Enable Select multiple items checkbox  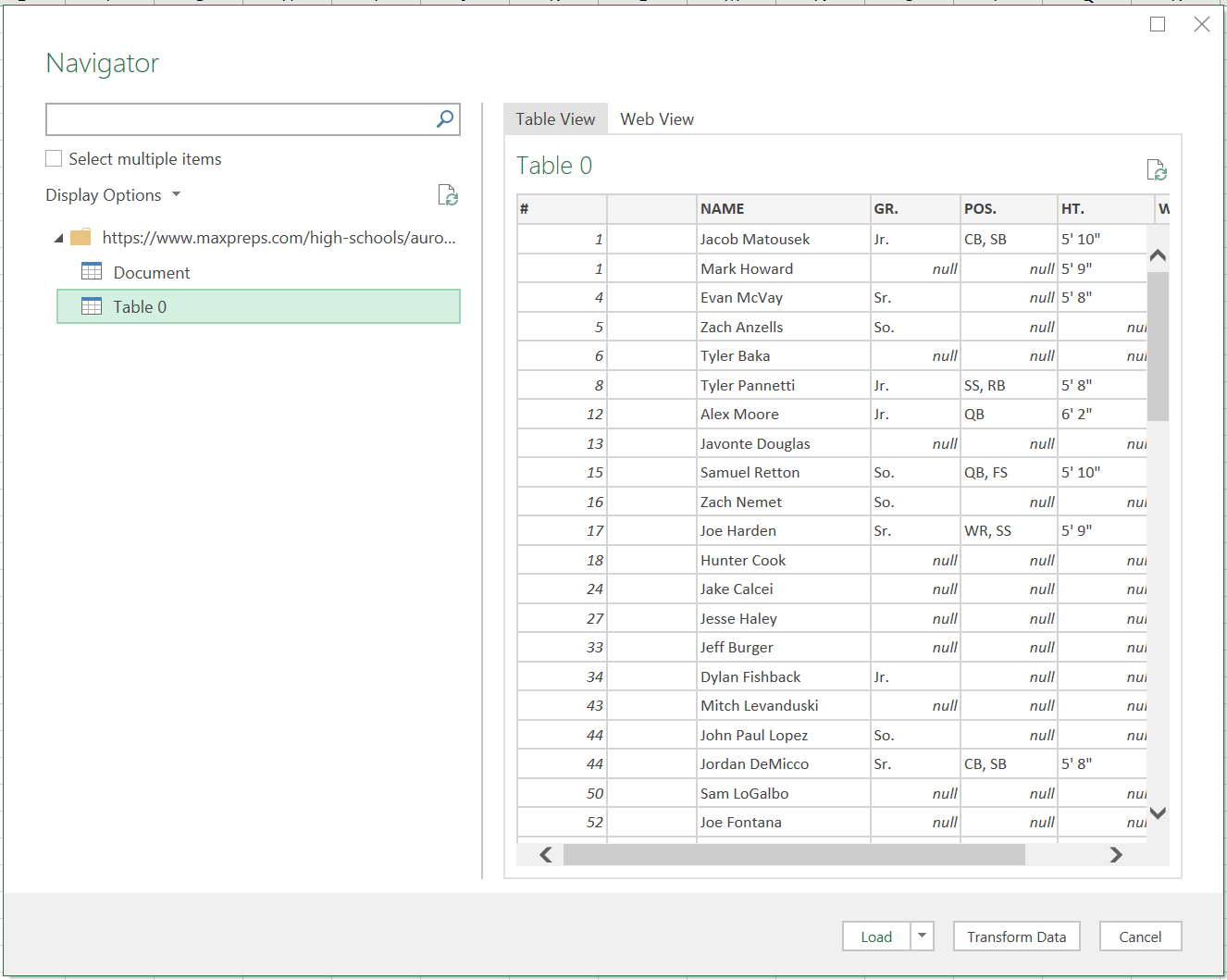(x=55, y=159)
